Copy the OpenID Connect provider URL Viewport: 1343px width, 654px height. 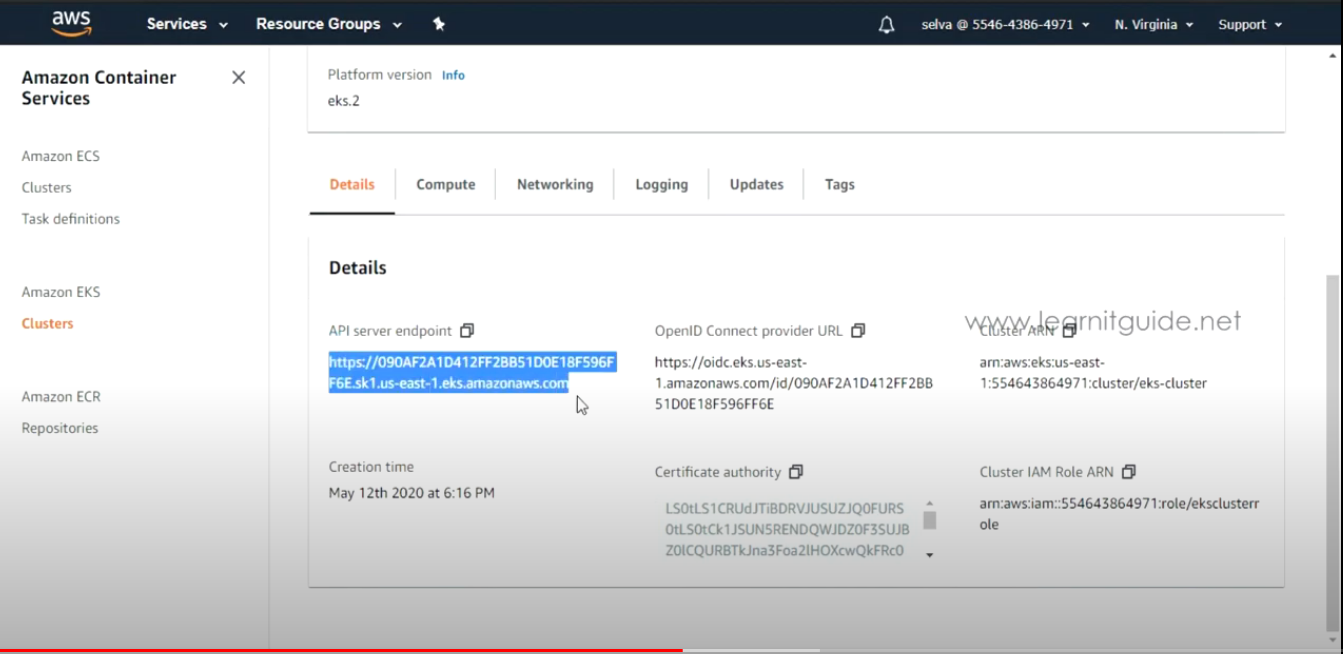[x=858, y=331]
